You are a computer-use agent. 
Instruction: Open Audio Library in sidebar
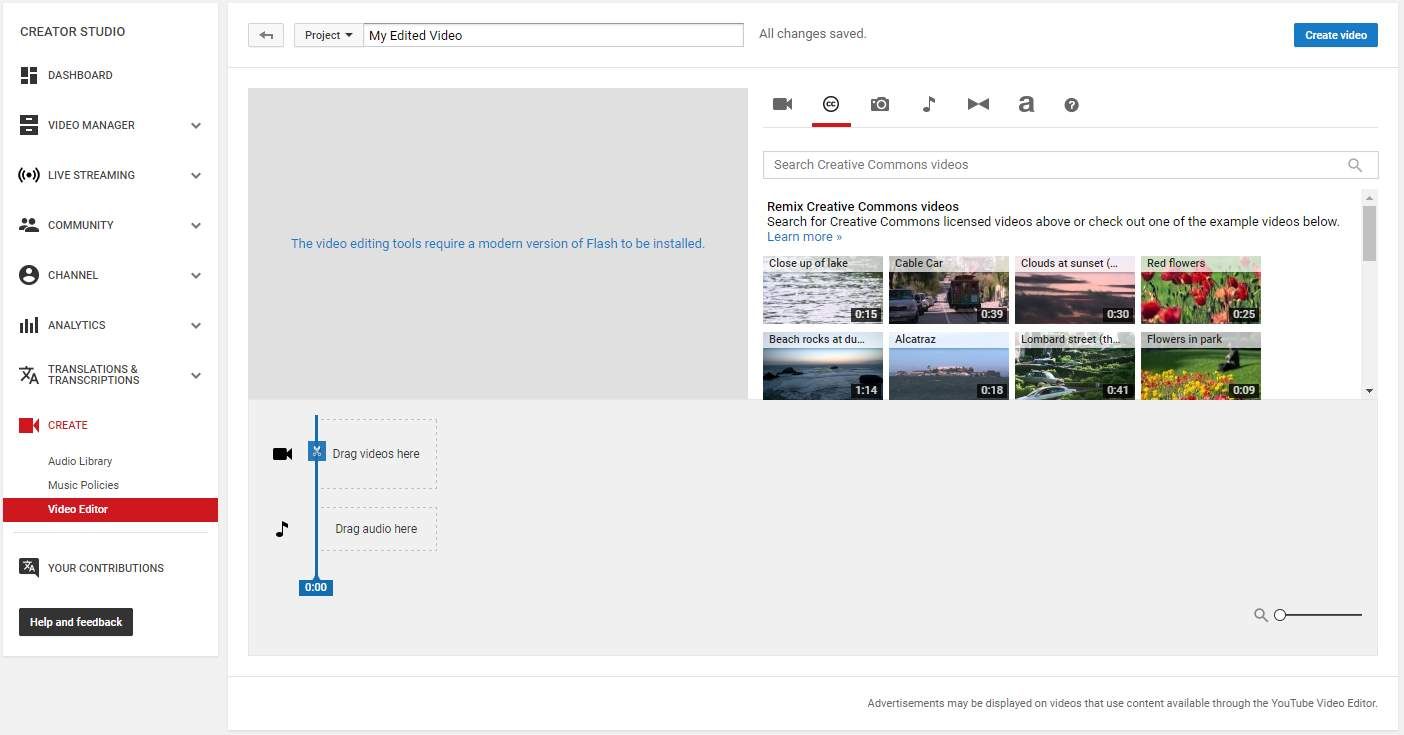tap(80, 461)
